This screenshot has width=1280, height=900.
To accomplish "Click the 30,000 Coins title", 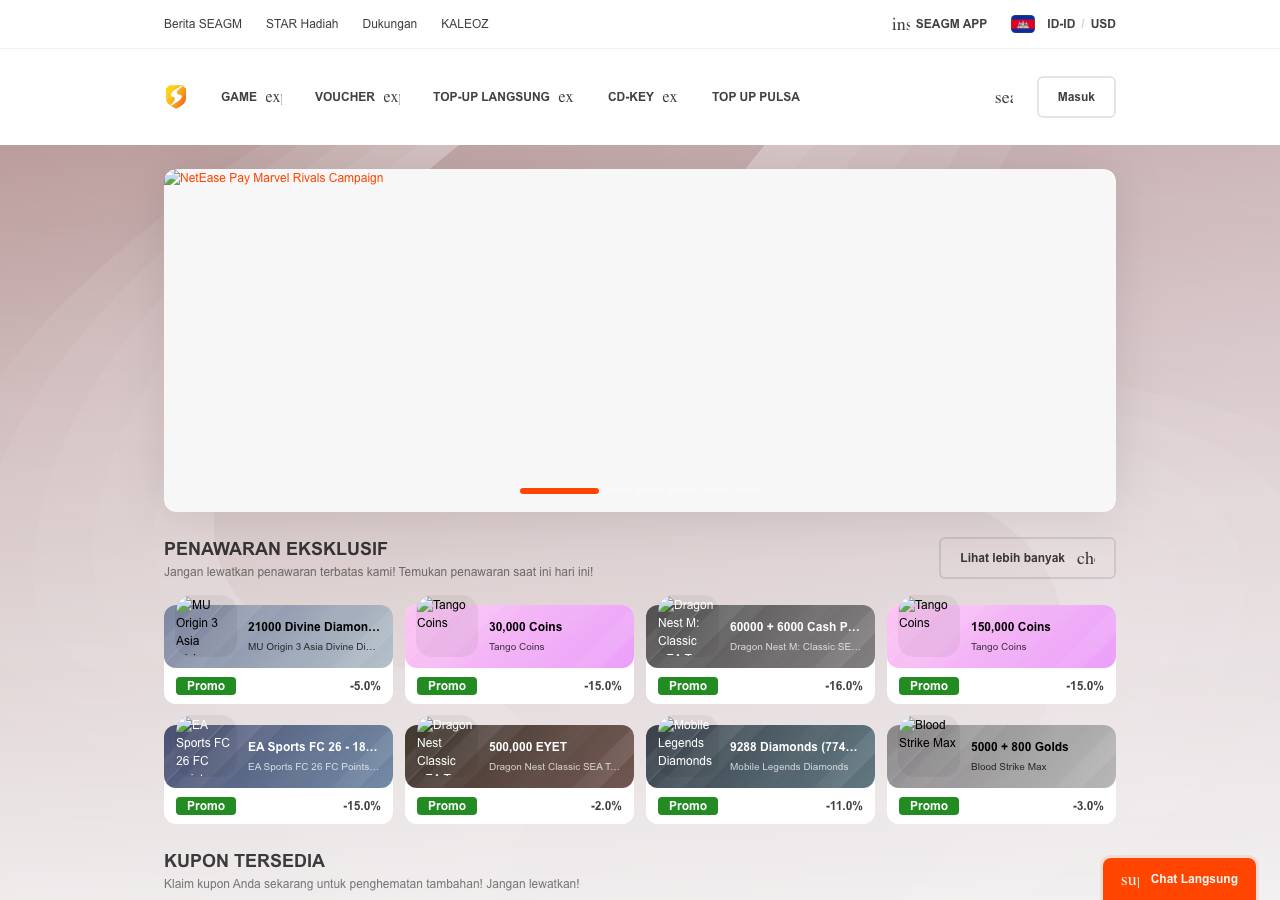I will pos(526,627).
